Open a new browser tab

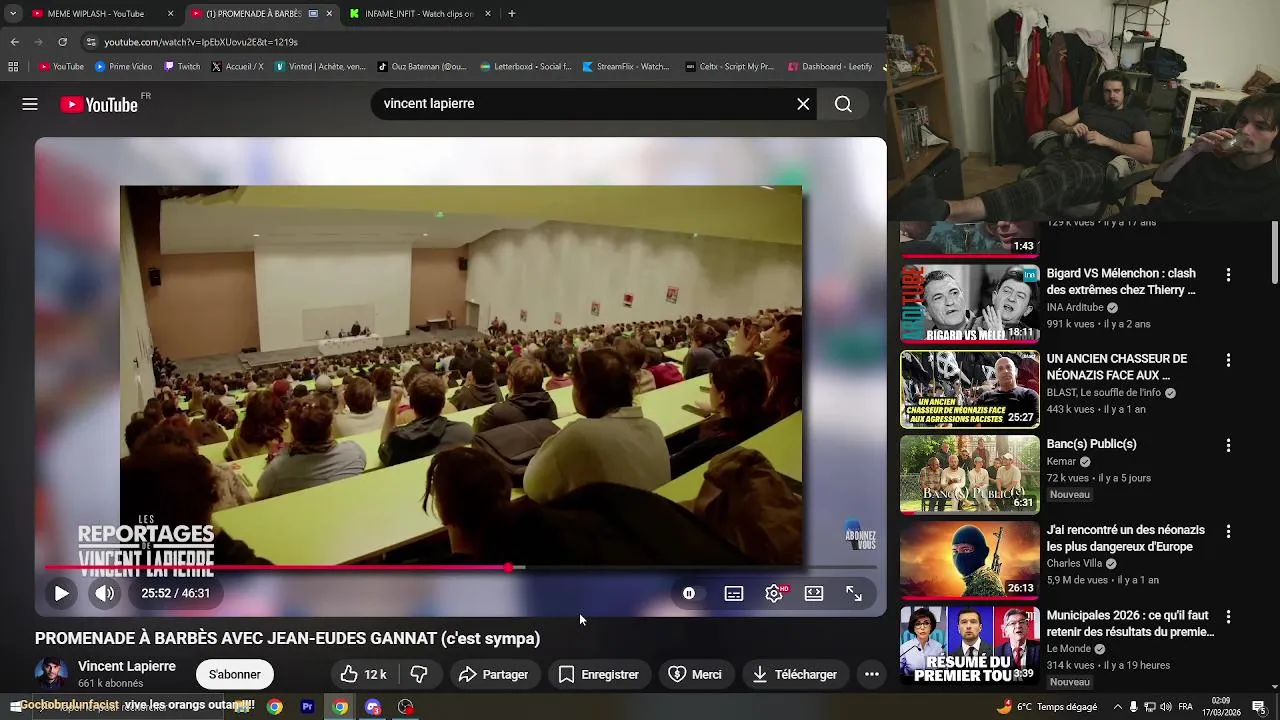[511, 14]
